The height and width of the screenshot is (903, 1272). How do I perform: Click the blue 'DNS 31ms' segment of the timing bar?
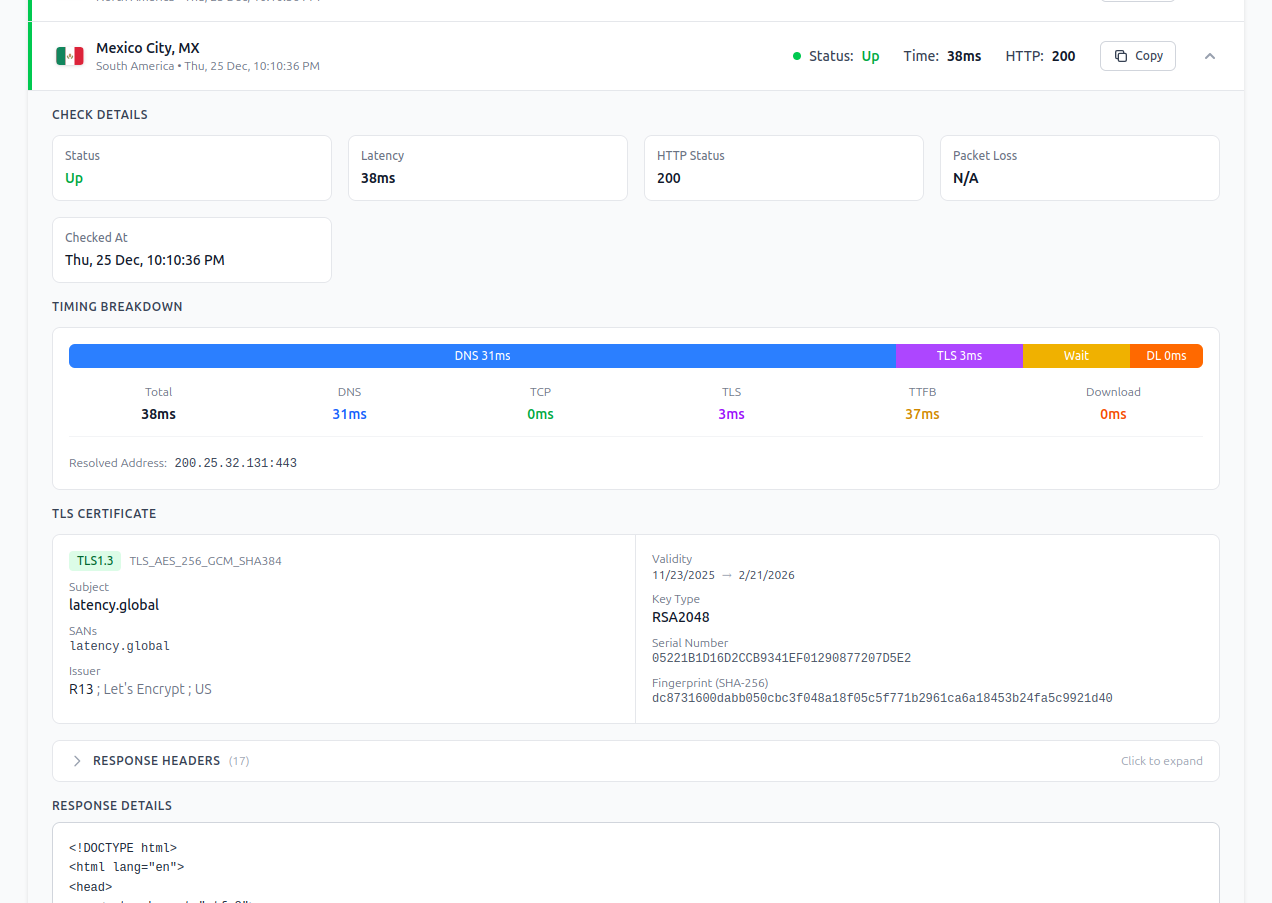pos(482,355)
